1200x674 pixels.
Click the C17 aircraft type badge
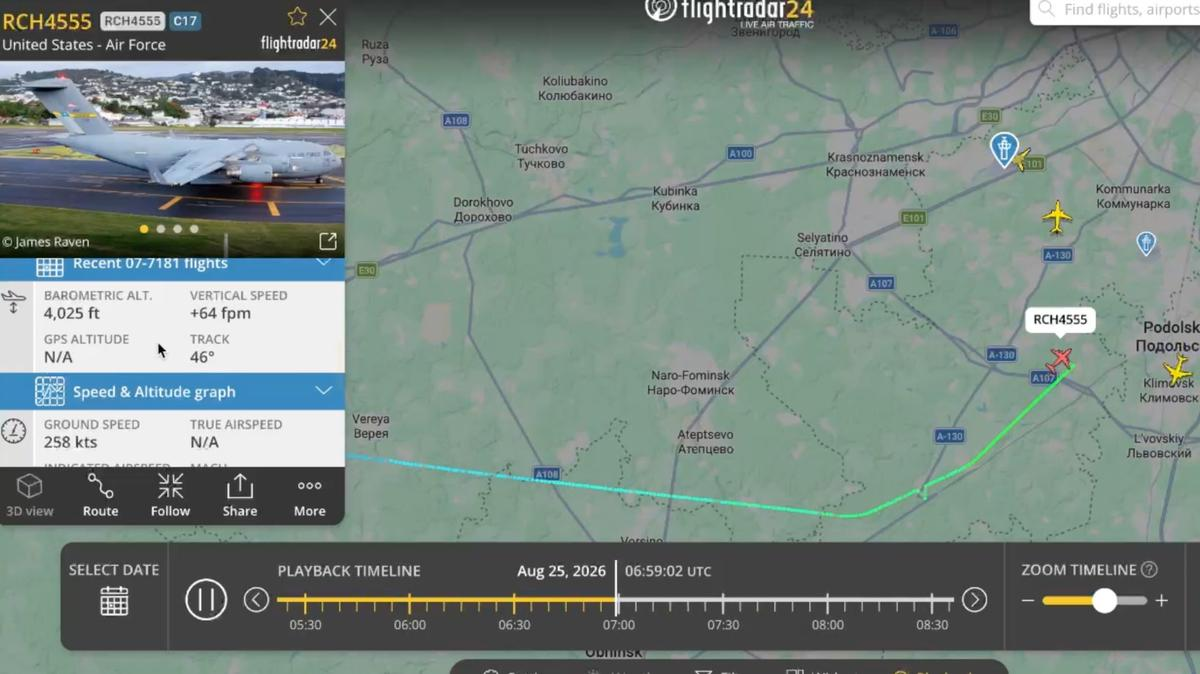coord(185,21)
